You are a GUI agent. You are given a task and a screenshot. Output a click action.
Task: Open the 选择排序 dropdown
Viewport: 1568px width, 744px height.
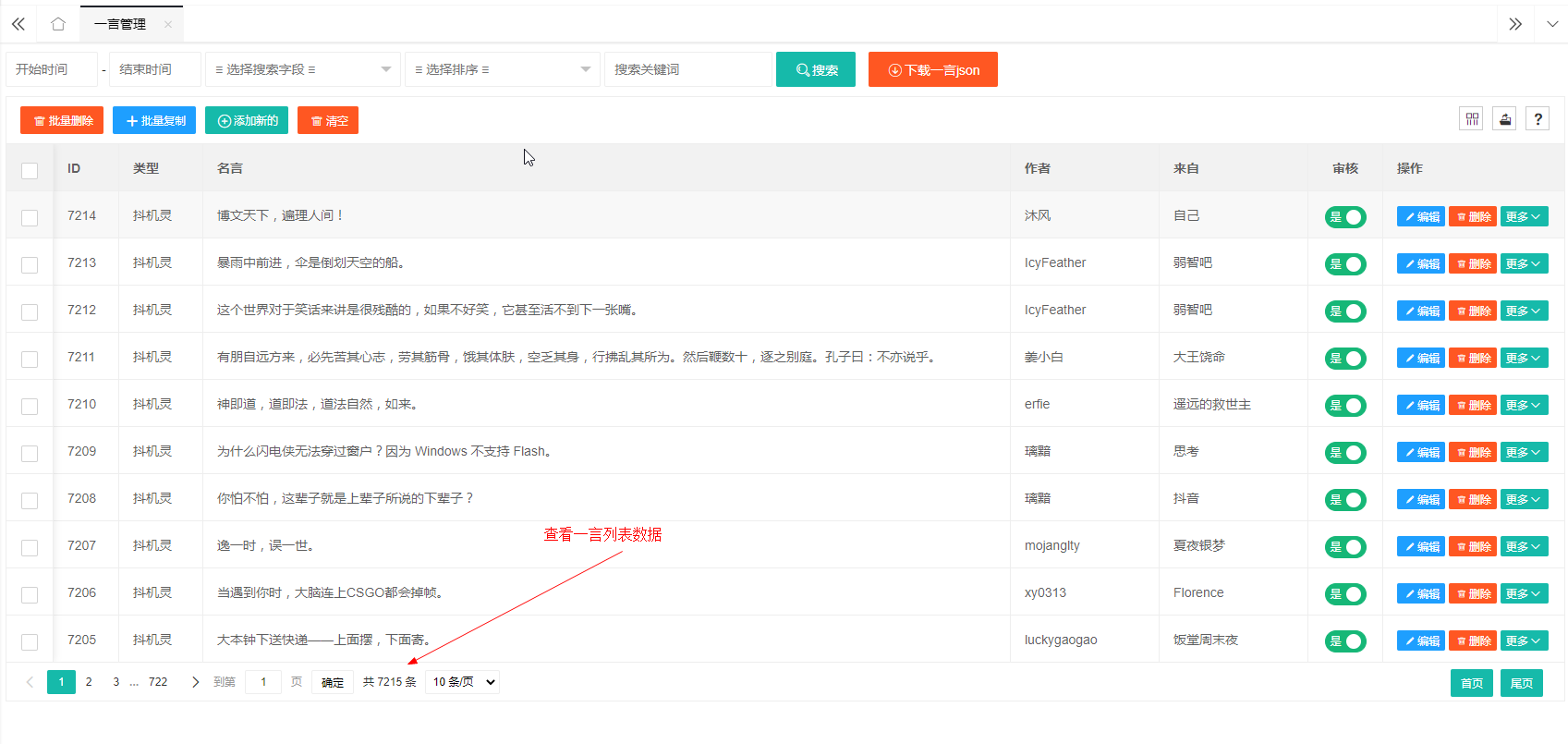(x=503, y=69)
